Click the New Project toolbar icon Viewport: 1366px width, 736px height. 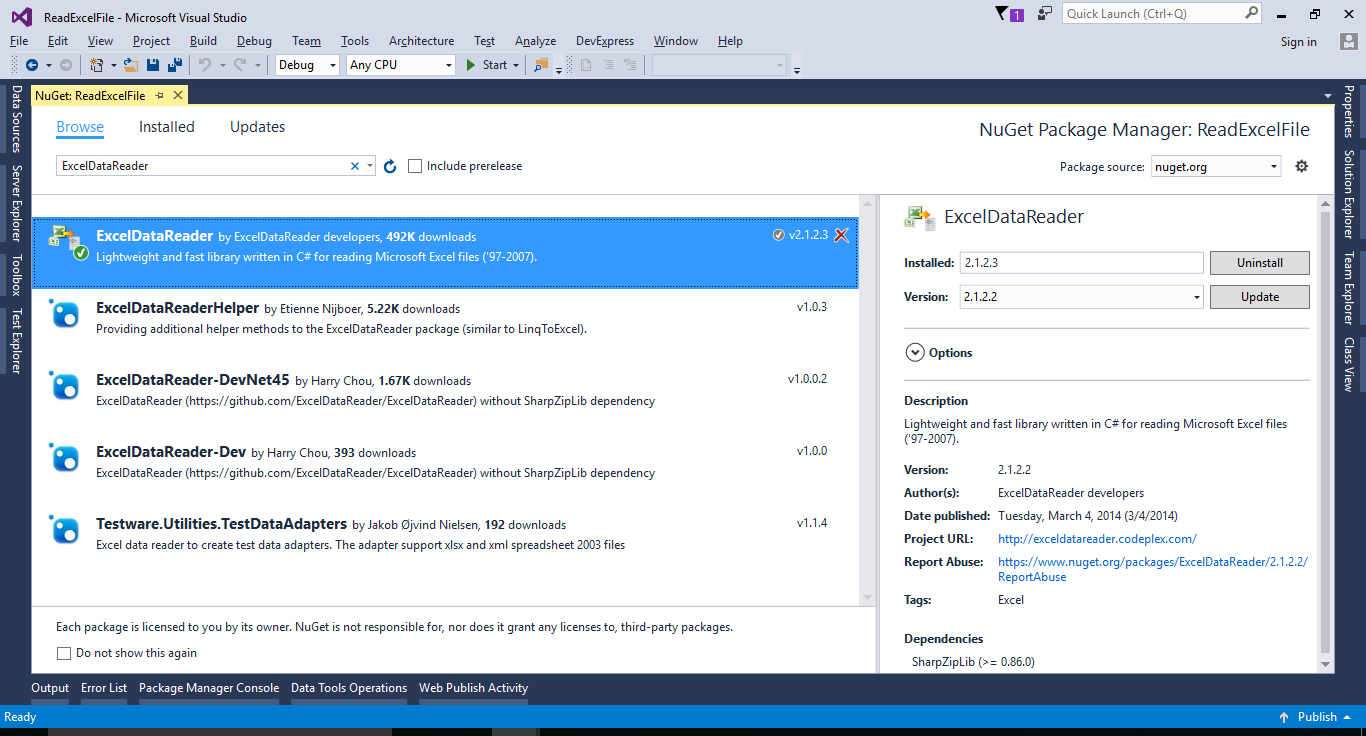coord(97,65)
